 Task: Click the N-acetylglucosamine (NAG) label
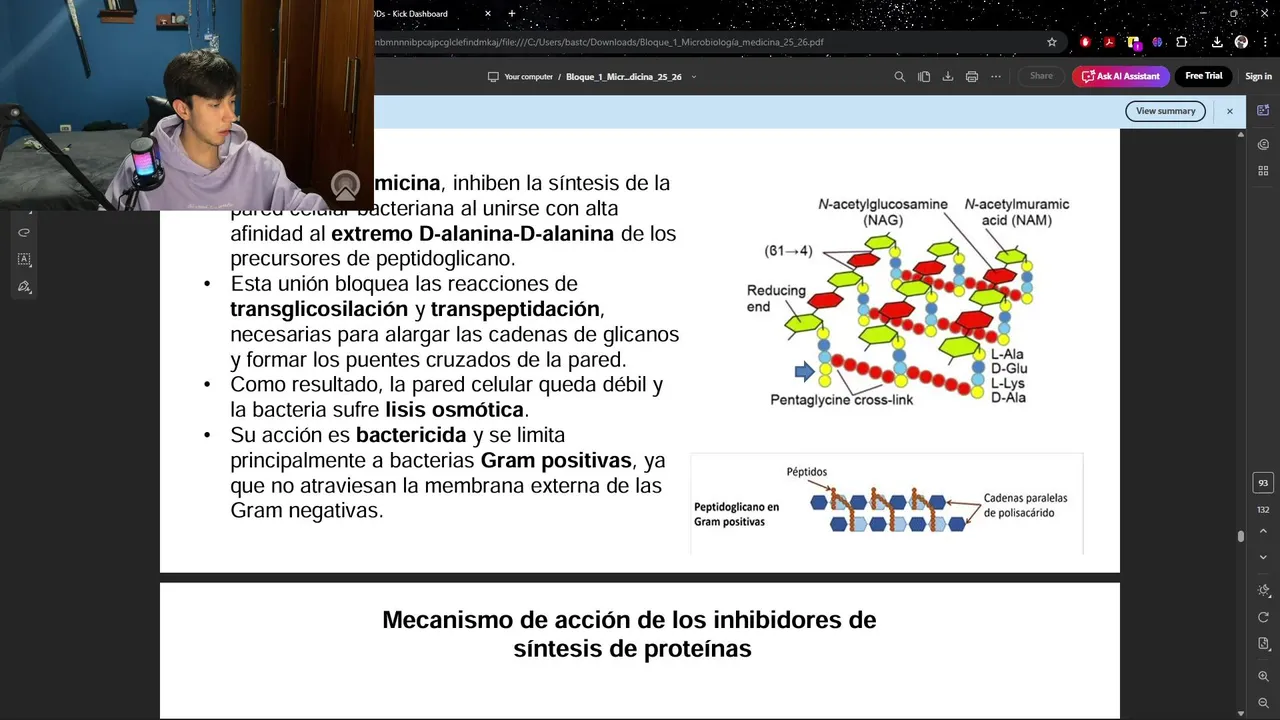(x=882, y=212)
